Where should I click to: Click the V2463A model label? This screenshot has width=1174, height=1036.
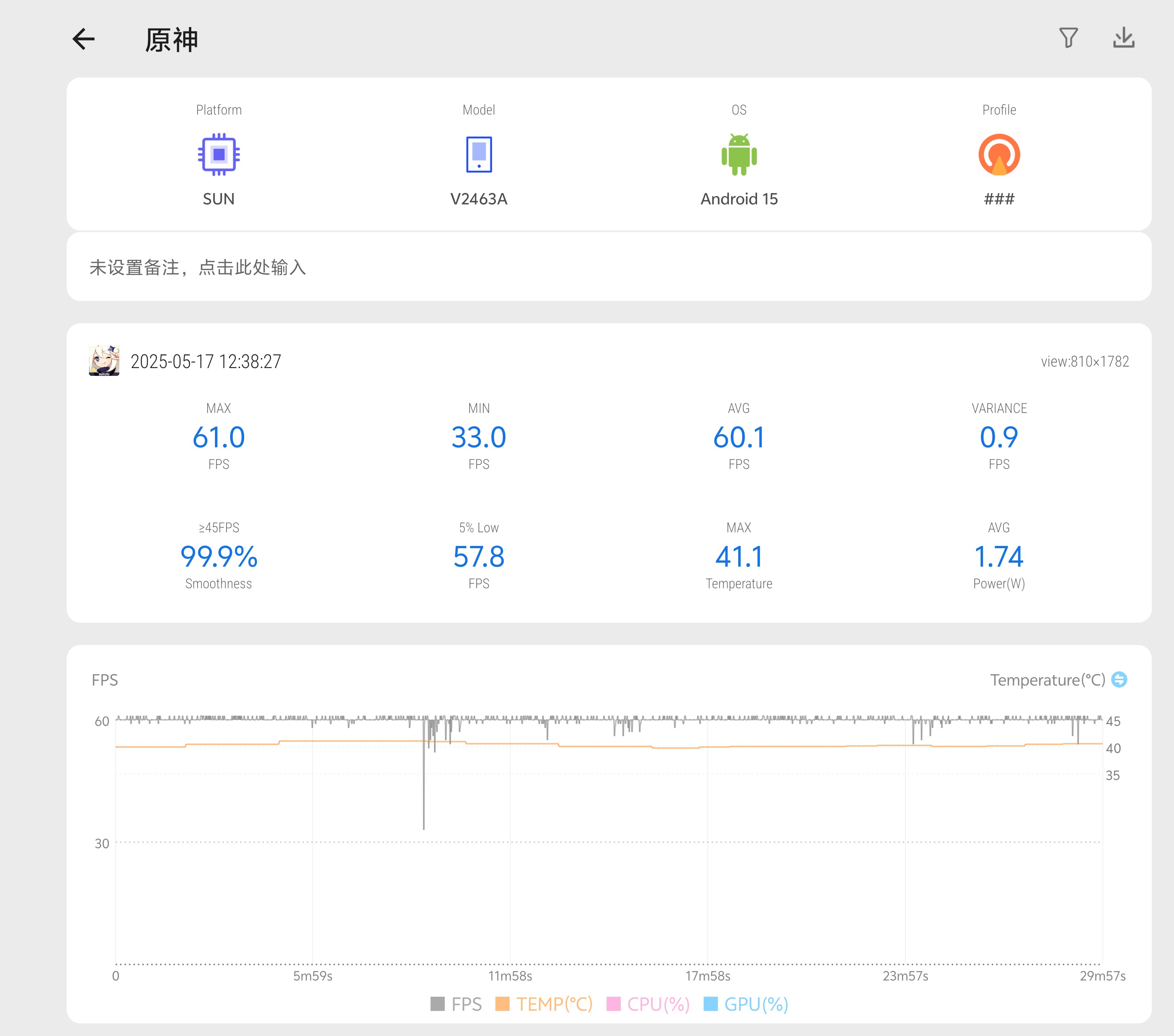pyautogui.click(x=479, y=199)
